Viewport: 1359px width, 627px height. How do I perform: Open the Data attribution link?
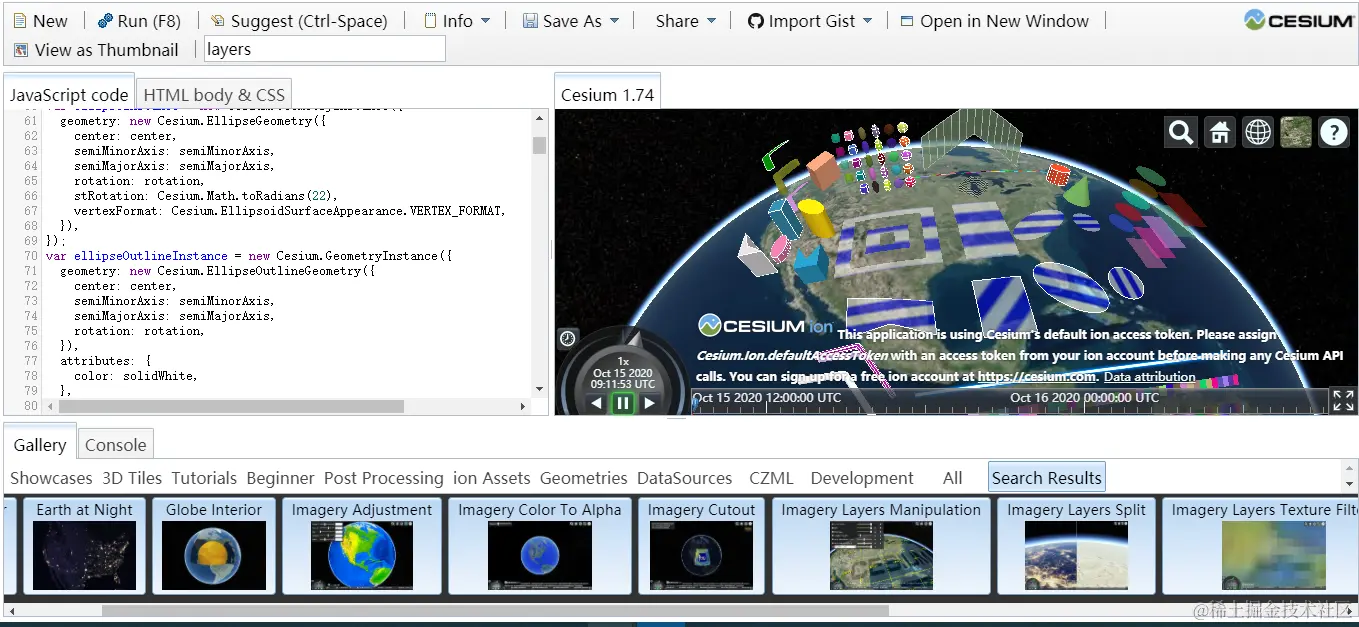[x=1149, y=377]
